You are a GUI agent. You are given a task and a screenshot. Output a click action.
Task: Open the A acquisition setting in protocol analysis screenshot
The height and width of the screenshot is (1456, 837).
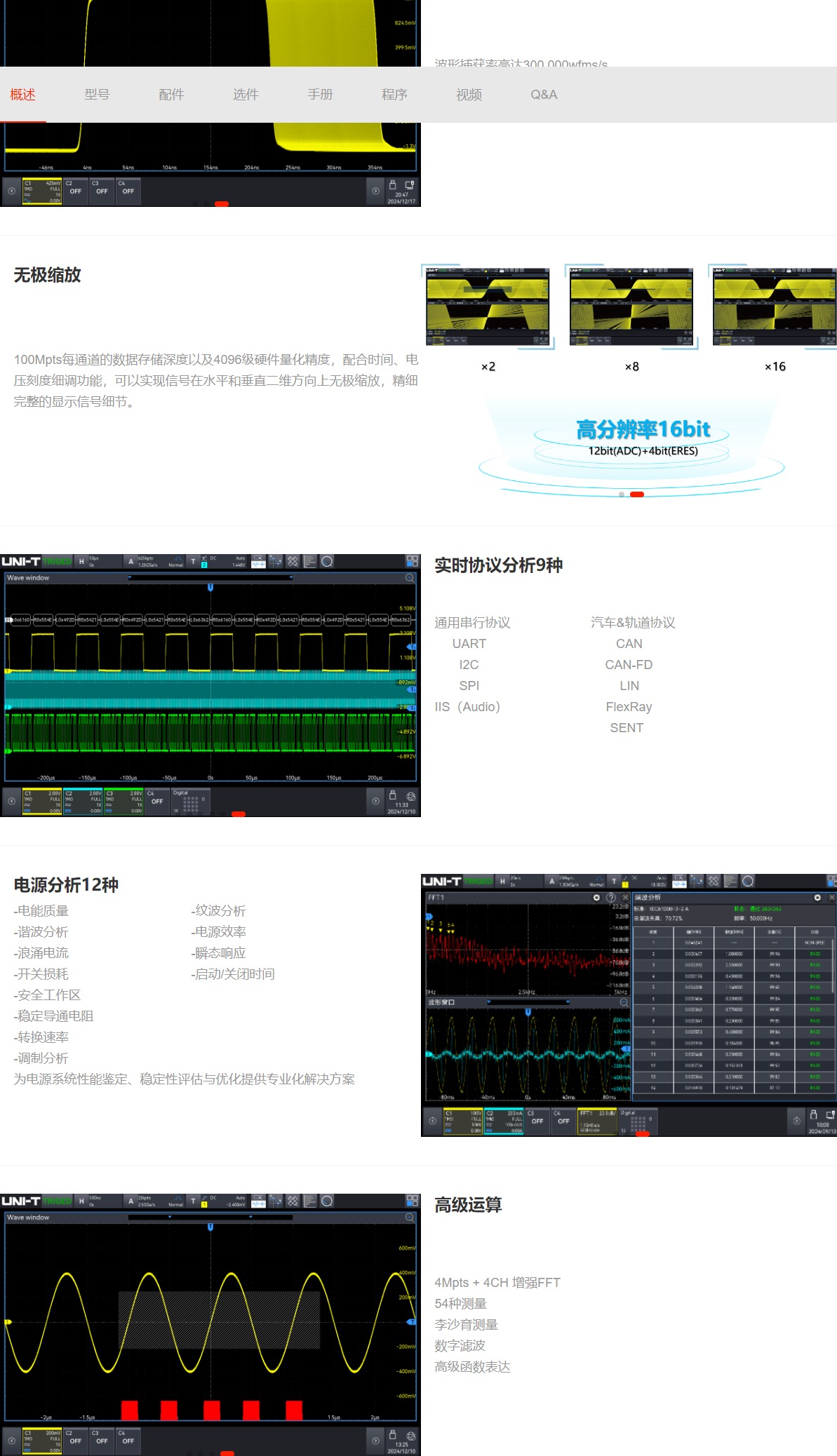(130, 561)
